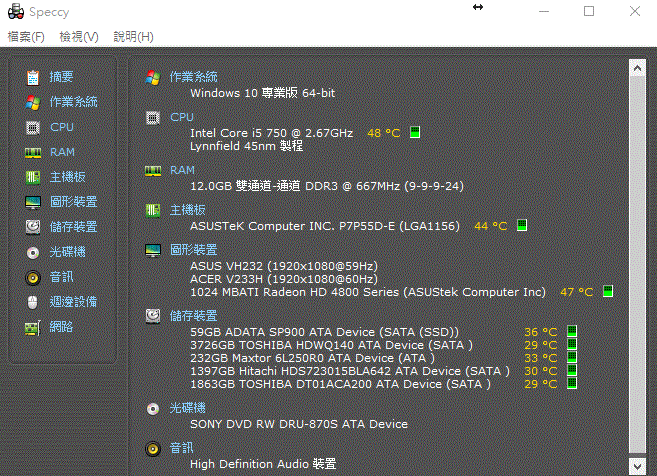Viewport: 657px width, 476px height.
Task: Click green indicator for ADATA SP900 36 °C
Action: [x=572, y=331]
